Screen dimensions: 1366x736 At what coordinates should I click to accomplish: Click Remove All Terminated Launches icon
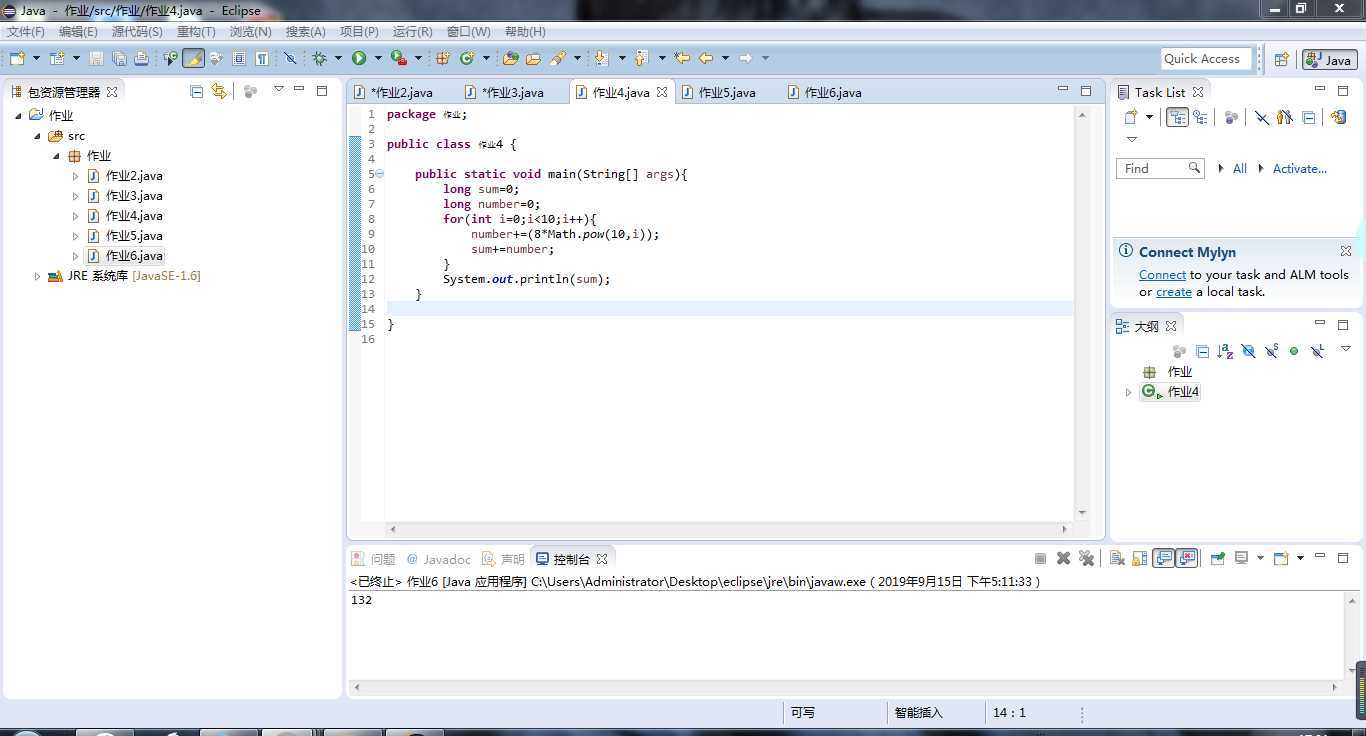(x=1086, y=559)
